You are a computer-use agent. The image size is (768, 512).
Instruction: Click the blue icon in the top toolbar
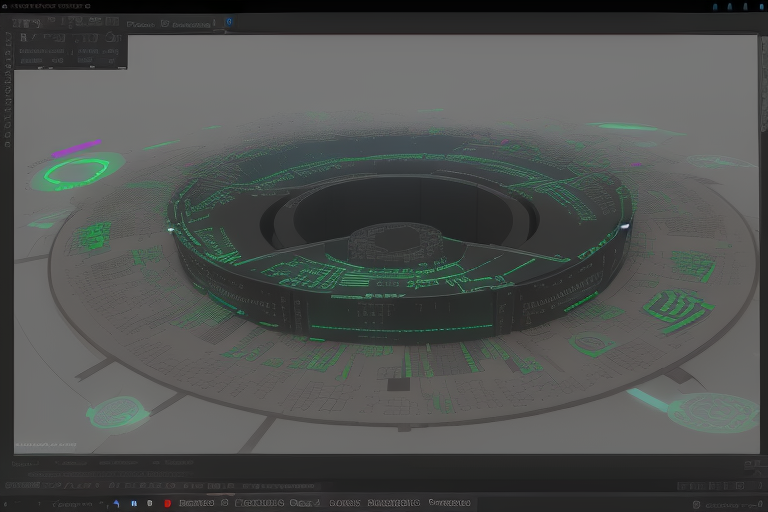point(228,21)
